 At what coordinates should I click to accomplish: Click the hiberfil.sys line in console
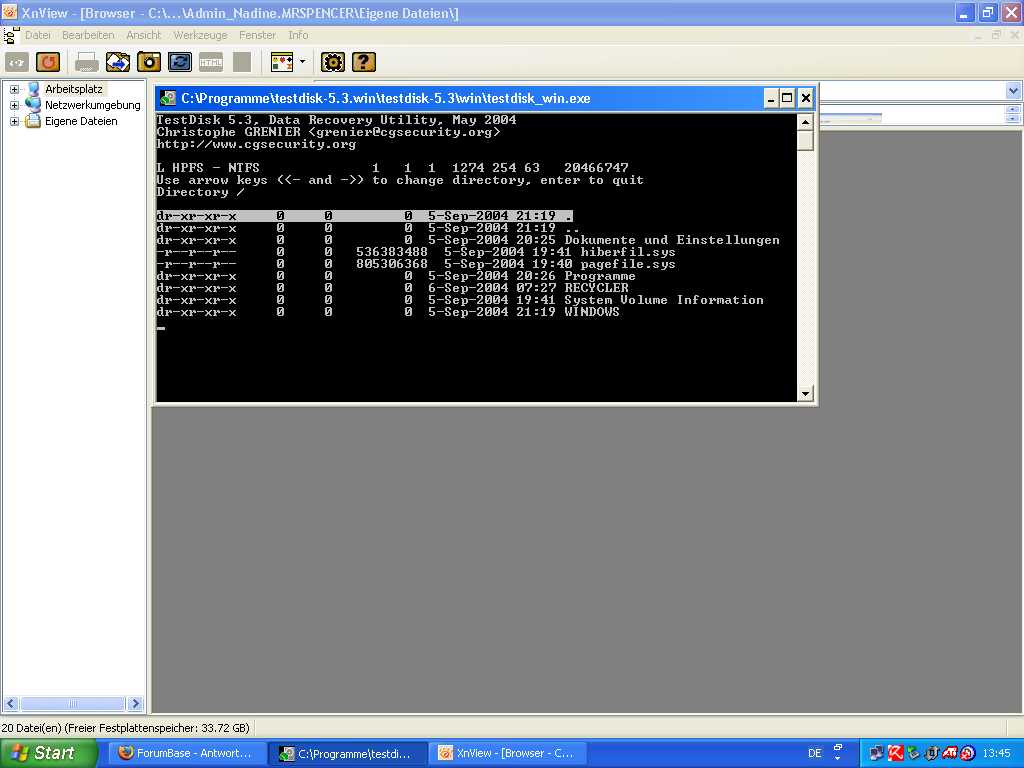point(416,252)
